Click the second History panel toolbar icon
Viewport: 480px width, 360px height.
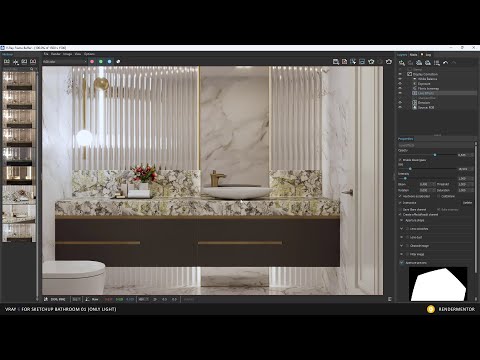[15, 62]
